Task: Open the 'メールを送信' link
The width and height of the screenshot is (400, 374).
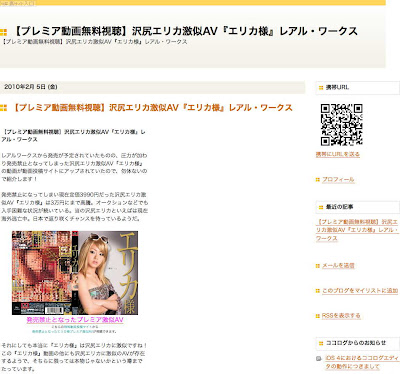Action: click(338, 266)
